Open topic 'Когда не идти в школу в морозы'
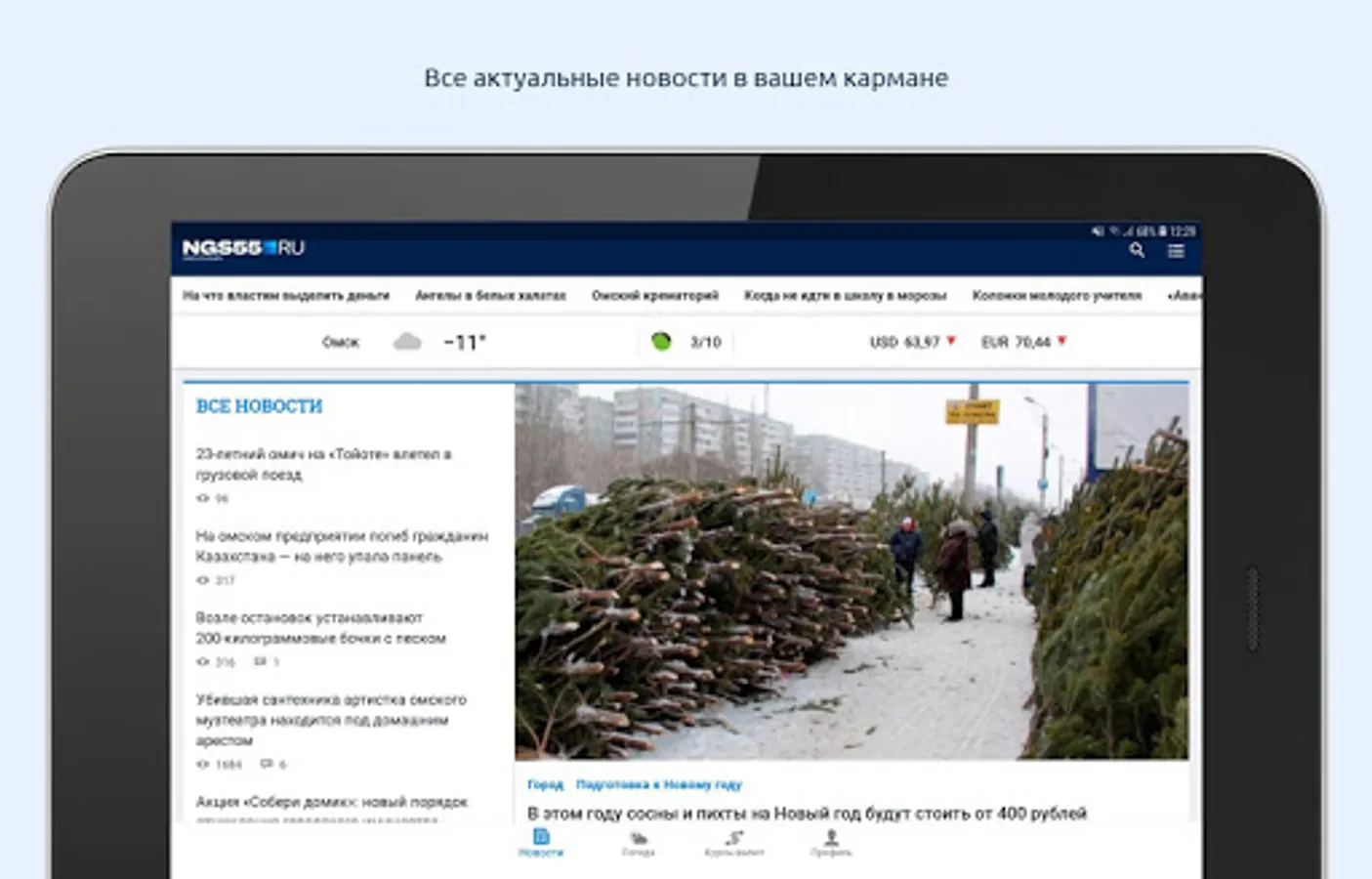Viewport: 1372px width, 879px height. [x=846, y=295]
